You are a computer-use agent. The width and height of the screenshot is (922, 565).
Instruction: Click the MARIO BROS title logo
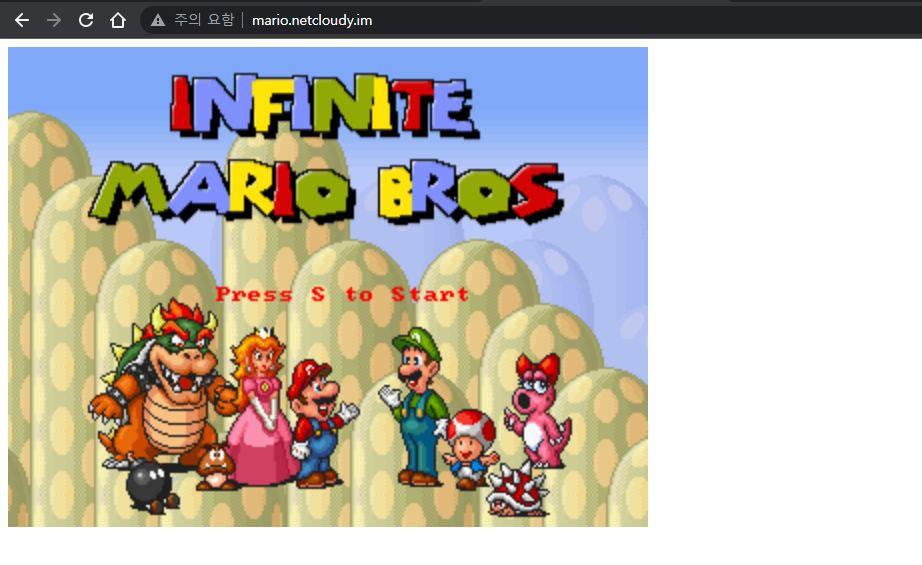coord(326,192)
